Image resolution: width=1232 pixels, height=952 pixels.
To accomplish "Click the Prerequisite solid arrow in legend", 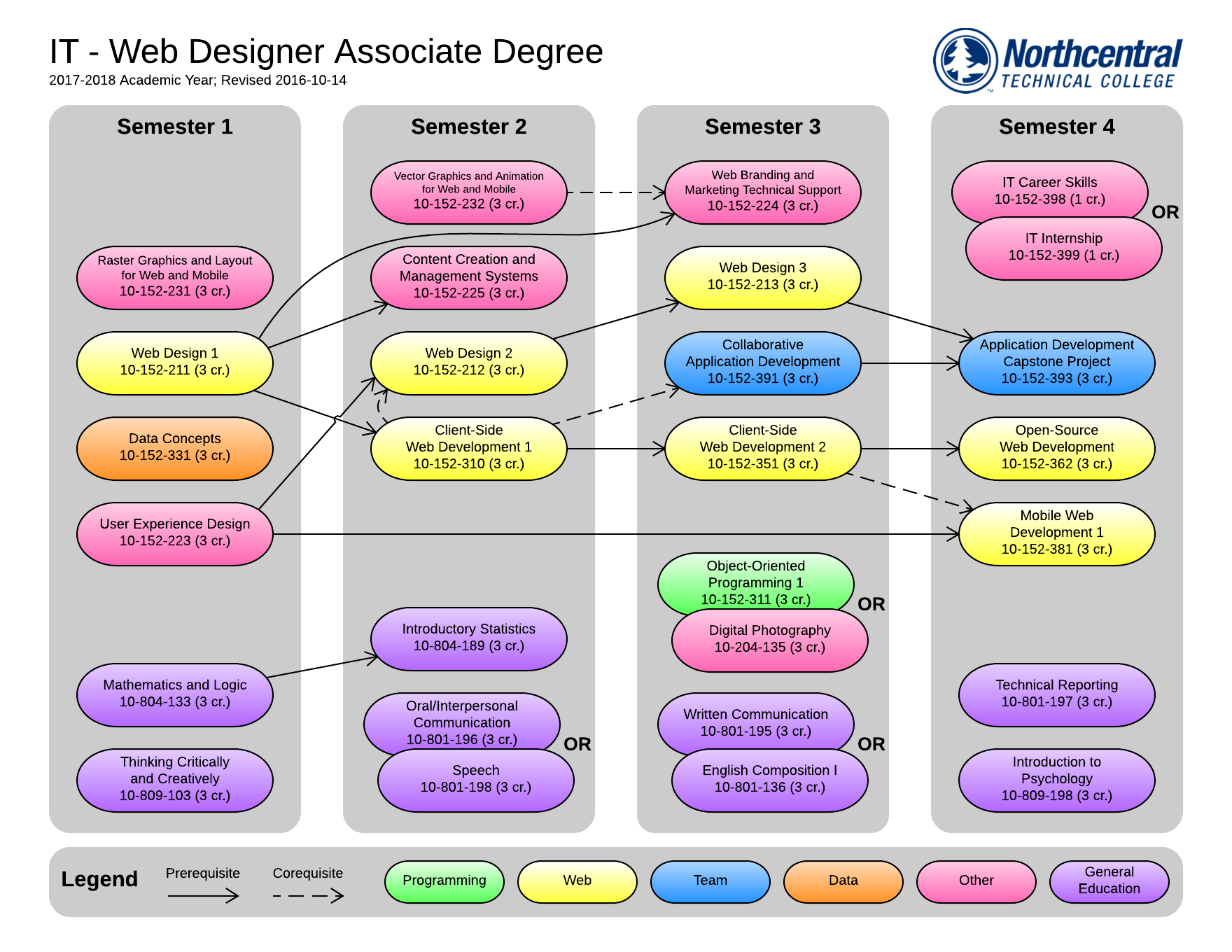I will [203, 895].
